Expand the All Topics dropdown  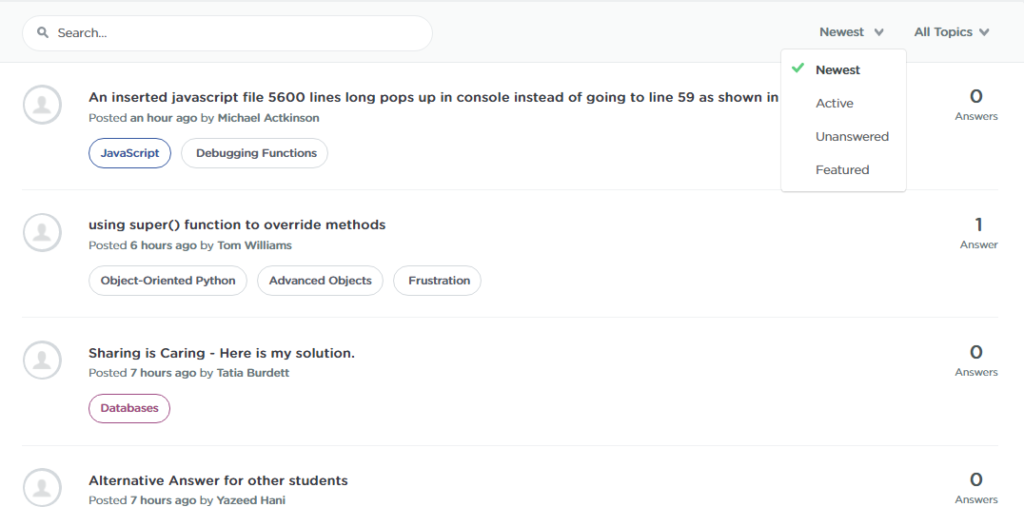(951, 32)
